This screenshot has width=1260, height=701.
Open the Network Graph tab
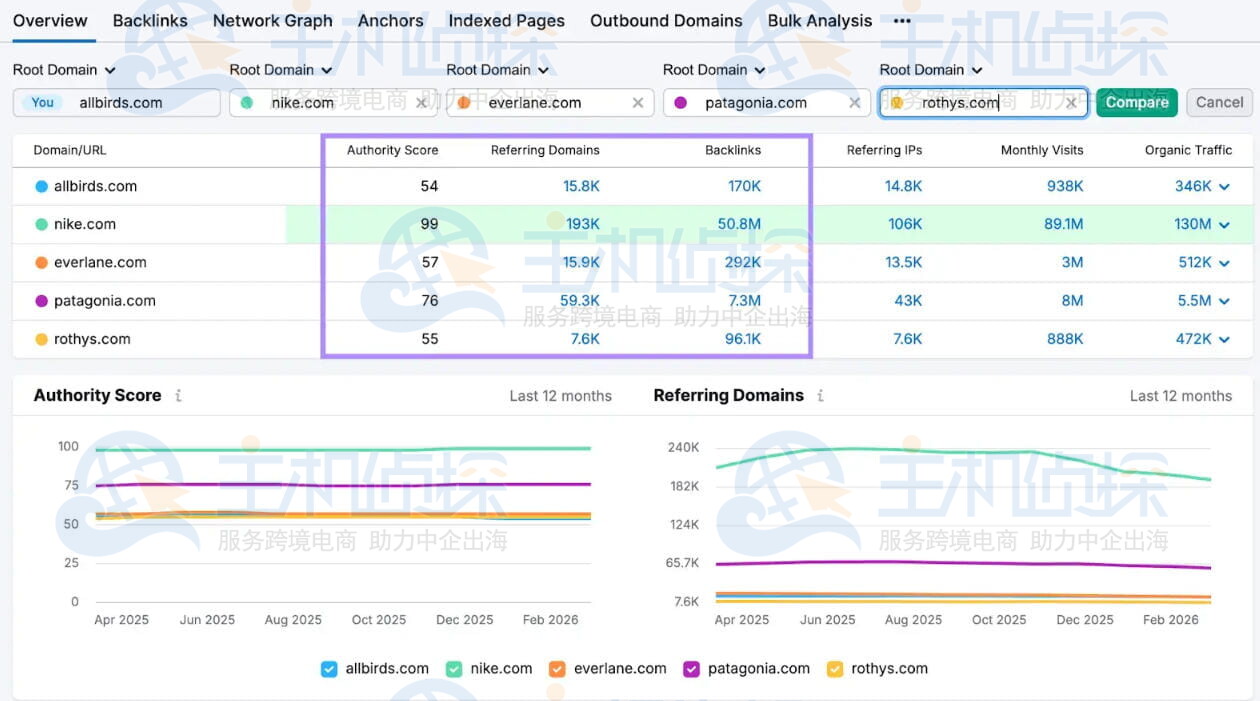tap(273, 21)
